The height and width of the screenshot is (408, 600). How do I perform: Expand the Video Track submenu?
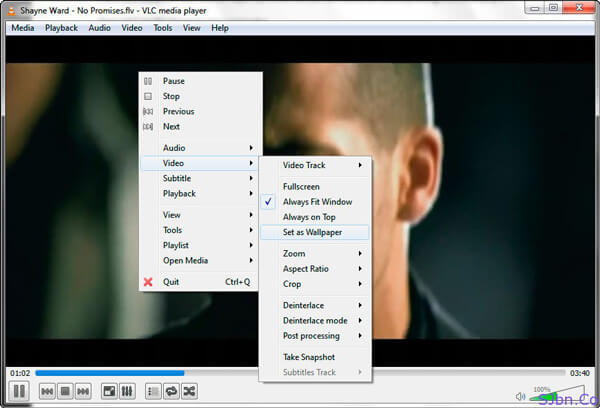(x=315, y=165)
